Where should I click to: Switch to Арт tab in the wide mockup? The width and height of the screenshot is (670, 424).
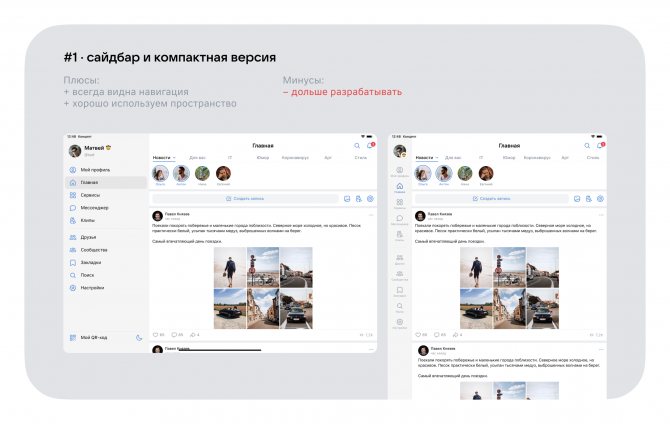click(328, 158)
